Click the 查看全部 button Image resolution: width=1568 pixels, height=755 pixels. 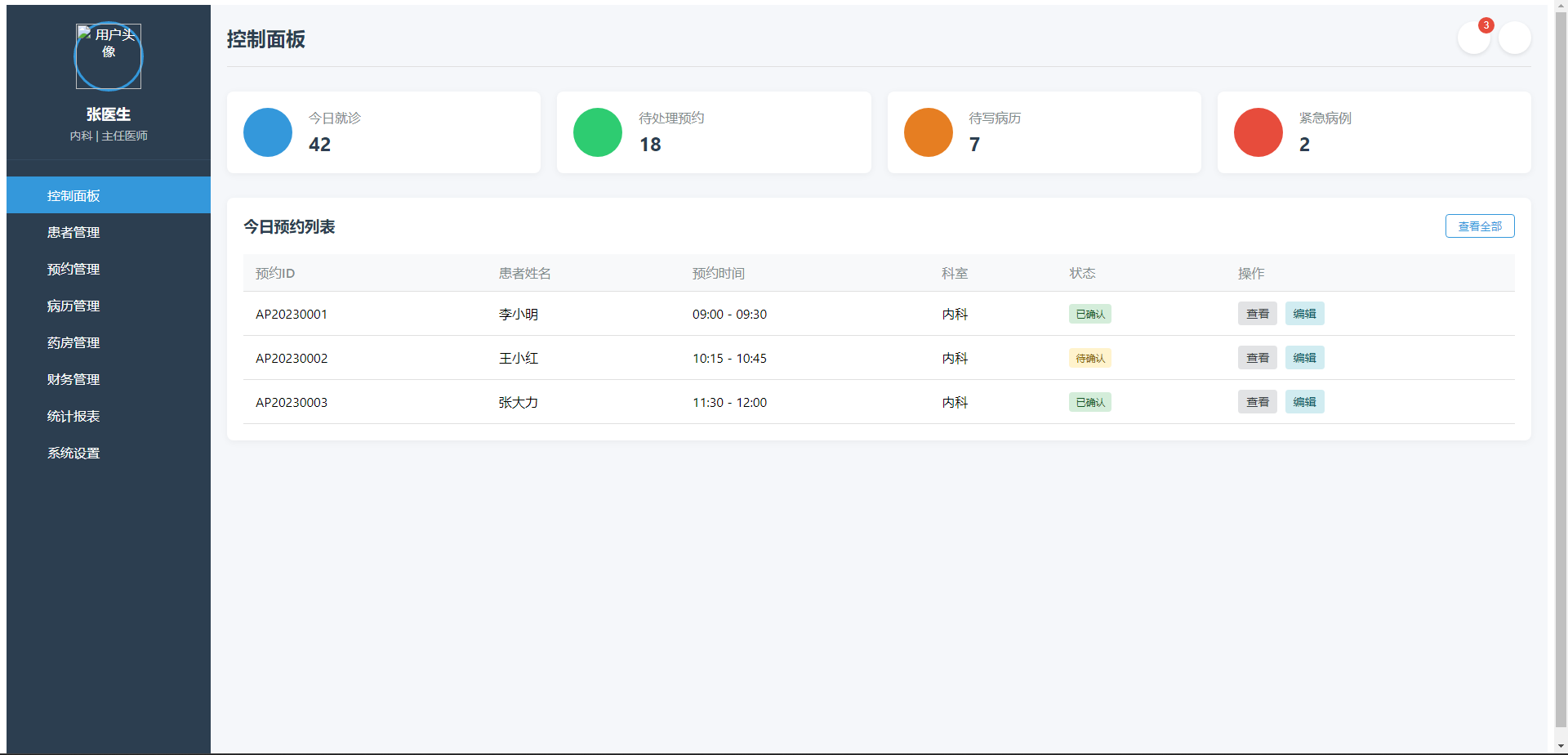(1479, 226)
